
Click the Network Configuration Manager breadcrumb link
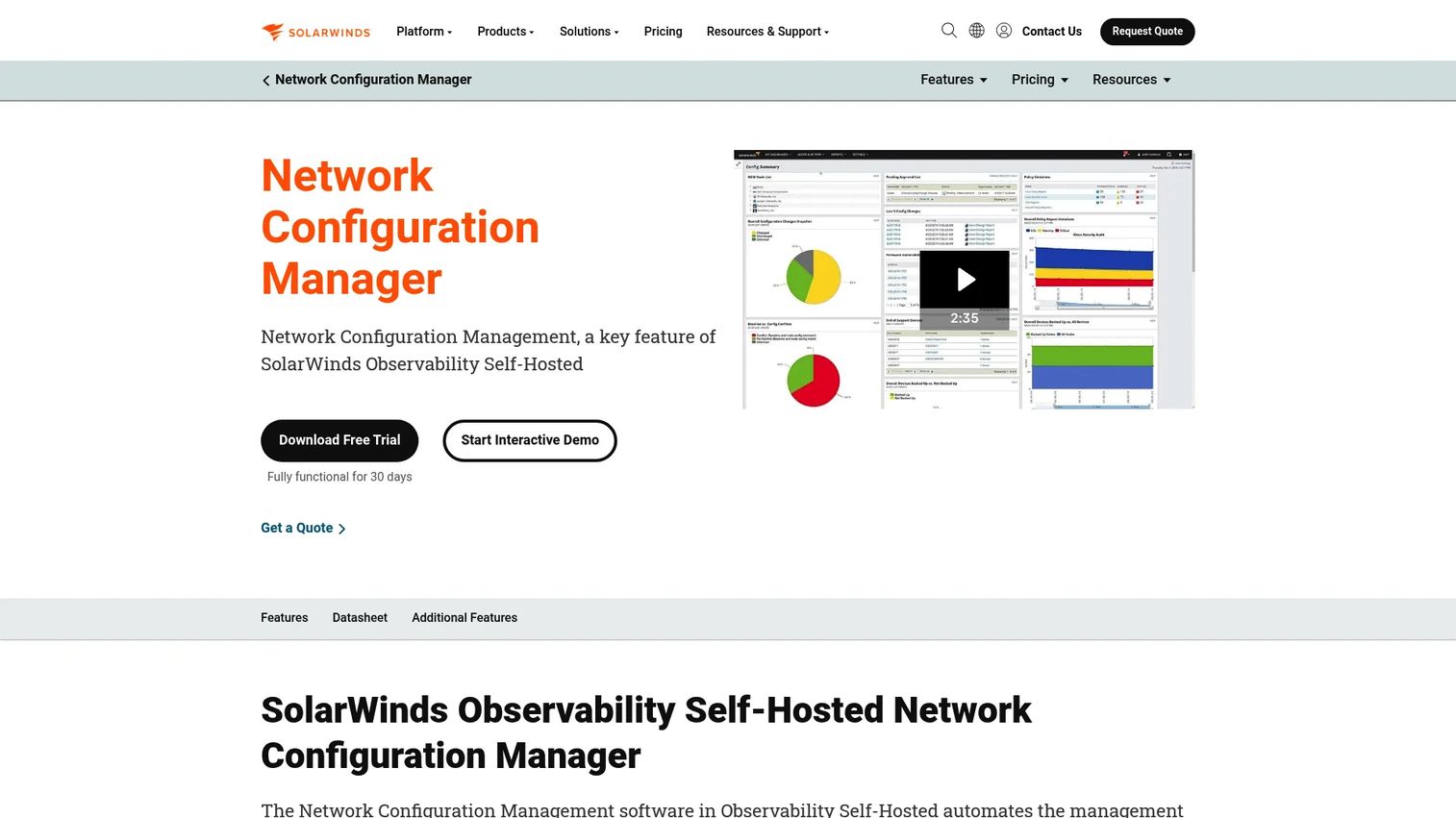click(x=373, y=80)
